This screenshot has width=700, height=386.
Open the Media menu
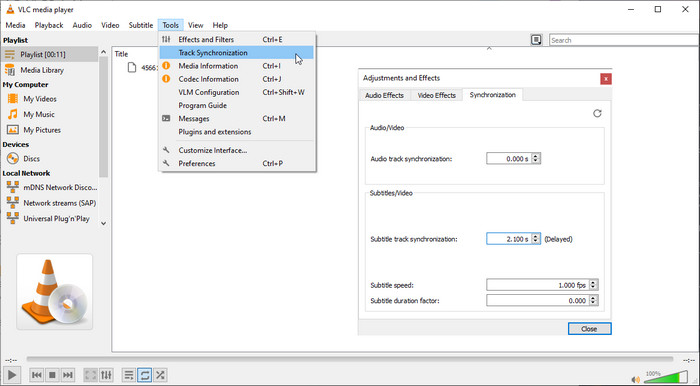click(x=16, y=25)
